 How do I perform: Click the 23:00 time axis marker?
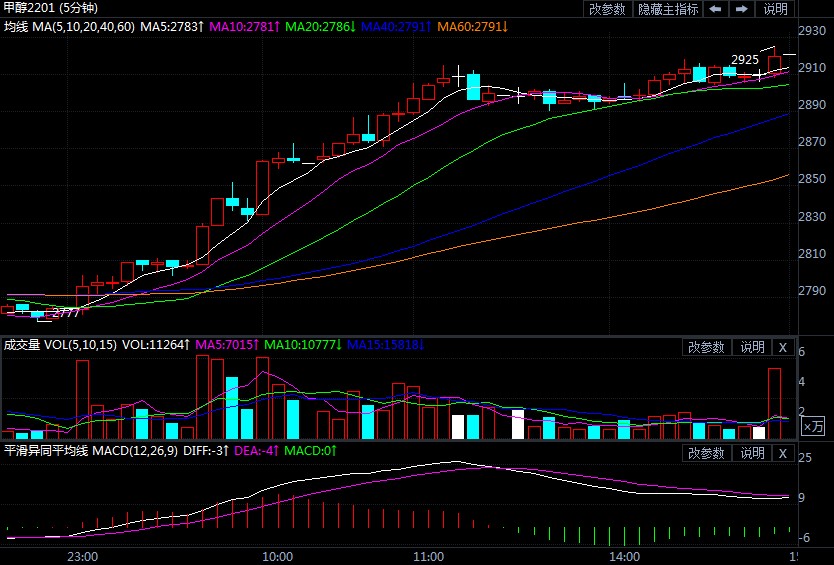[x=81, y=555]
